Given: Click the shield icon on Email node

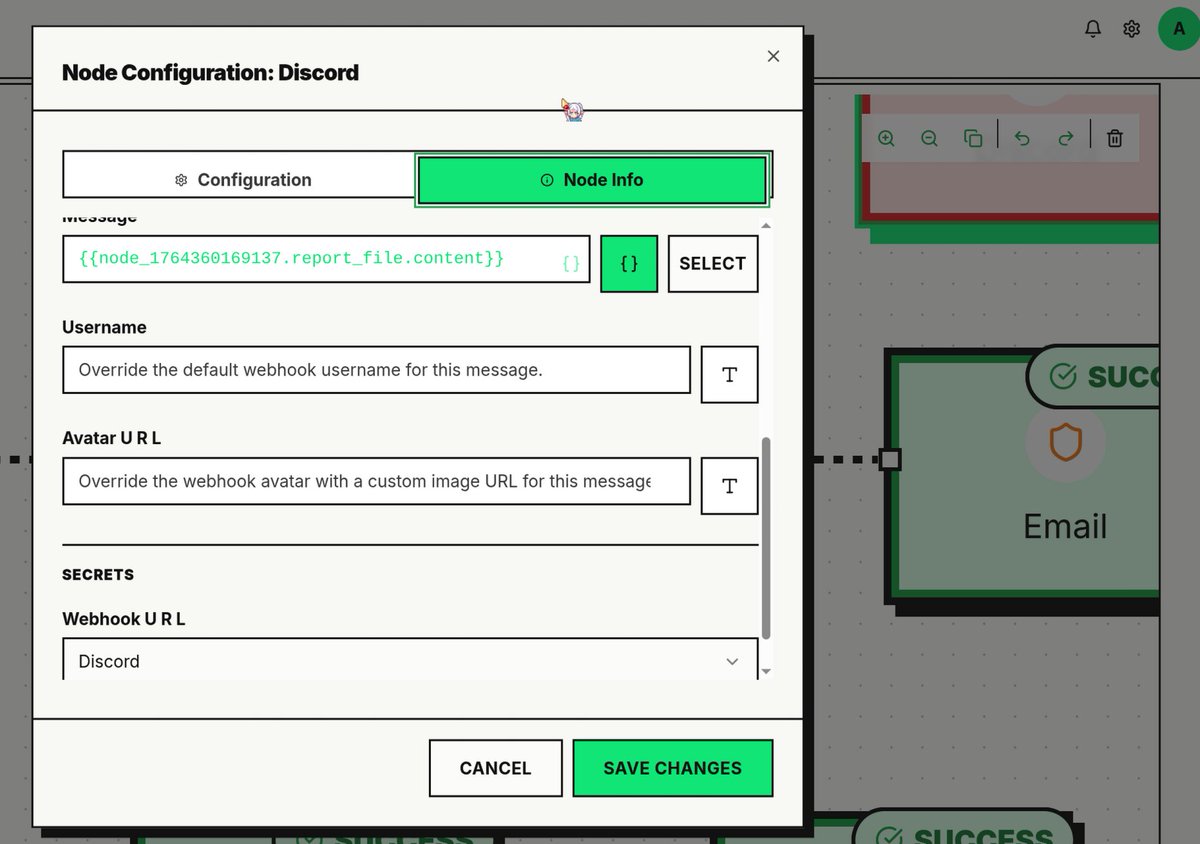Looking at the screenshot, I should 1065,442.
